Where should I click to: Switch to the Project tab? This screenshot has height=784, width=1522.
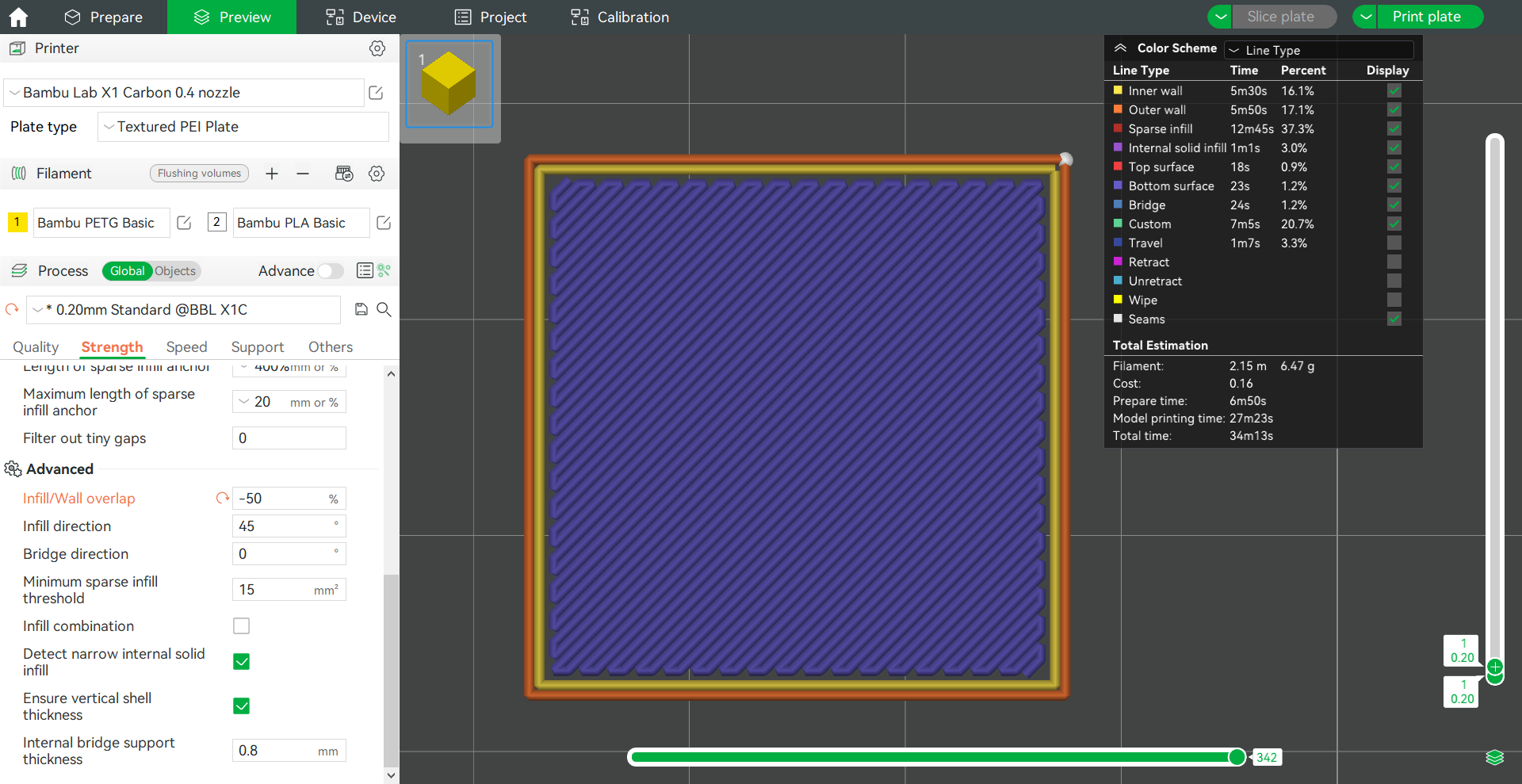click(490, 17)
